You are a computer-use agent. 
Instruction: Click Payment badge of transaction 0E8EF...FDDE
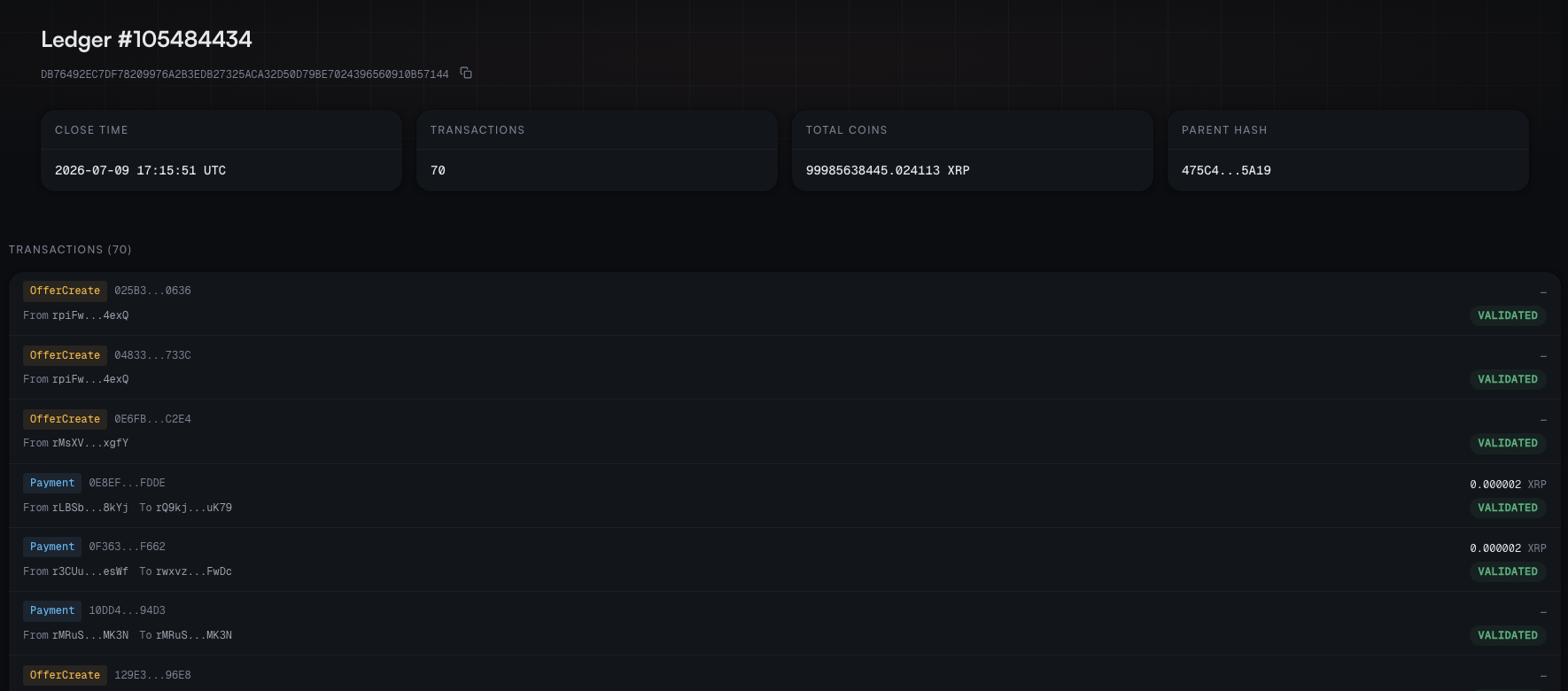(52, 483)
